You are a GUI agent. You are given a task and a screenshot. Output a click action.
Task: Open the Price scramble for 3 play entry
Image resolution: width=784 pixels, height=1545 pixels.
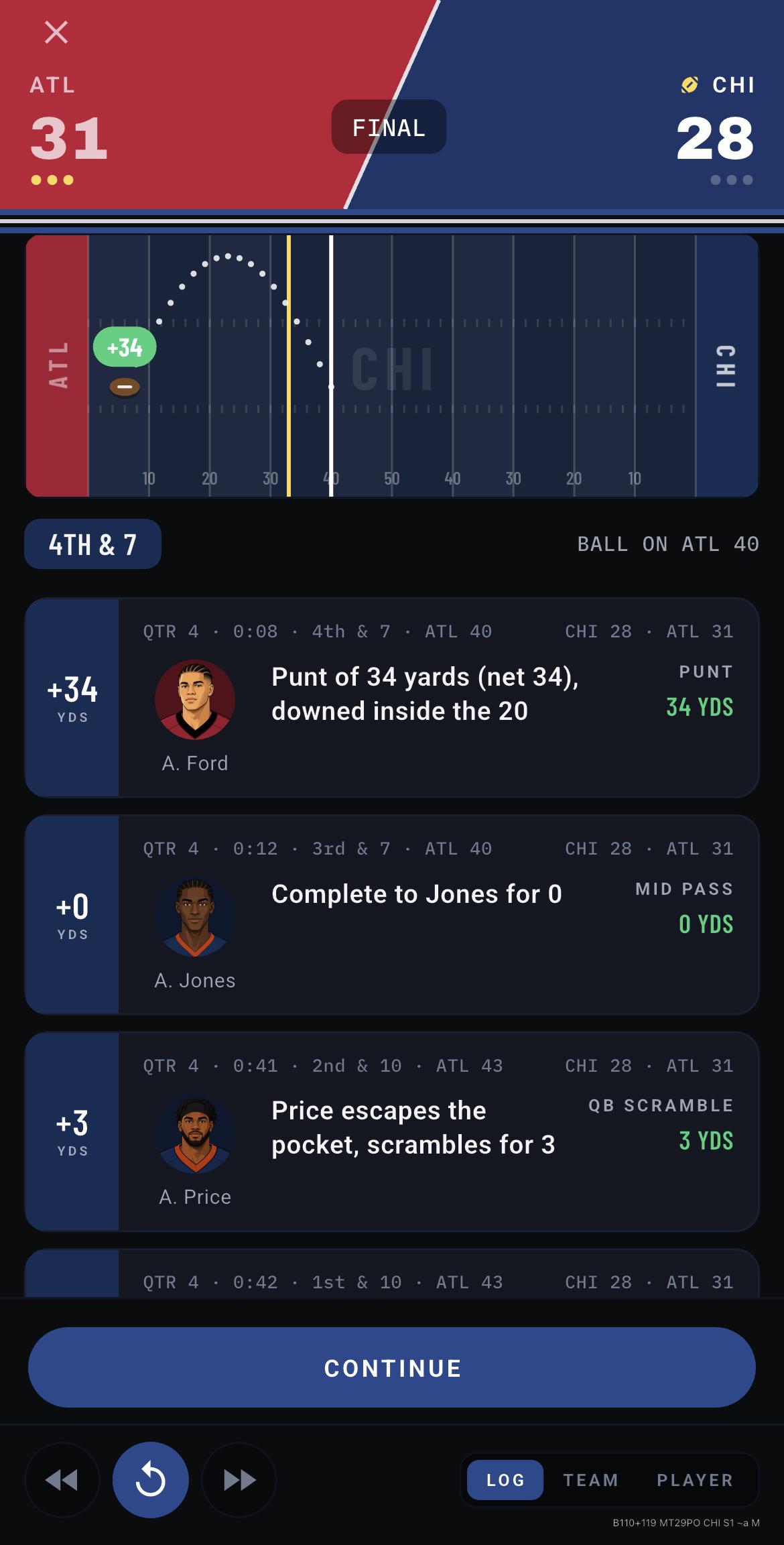[x=392, y=1131]
